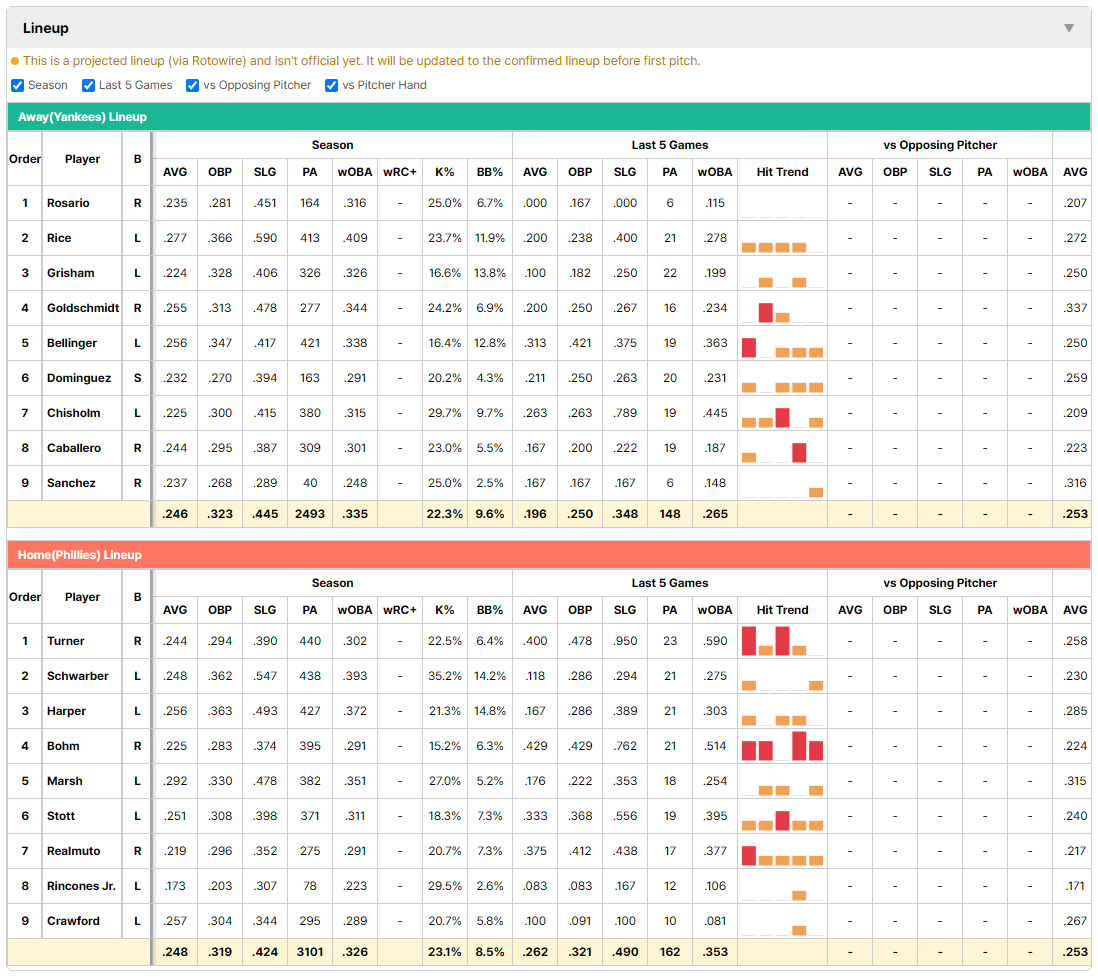Click Realmuto's hit trend chart
Screen dimensions: 1098x977
[782, 851]
